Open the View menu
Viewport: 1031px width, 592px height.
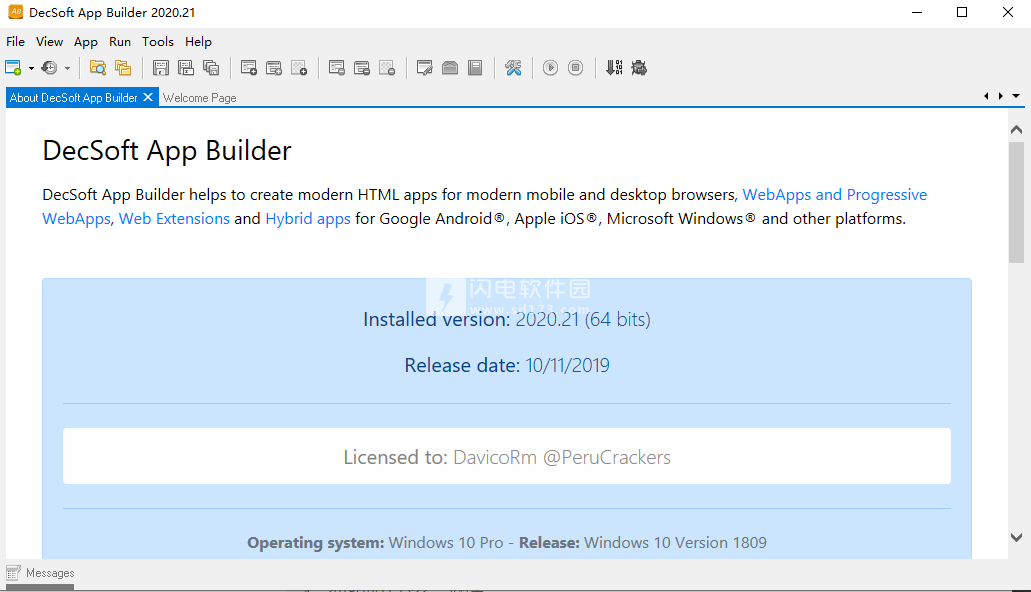pos(49,41)
